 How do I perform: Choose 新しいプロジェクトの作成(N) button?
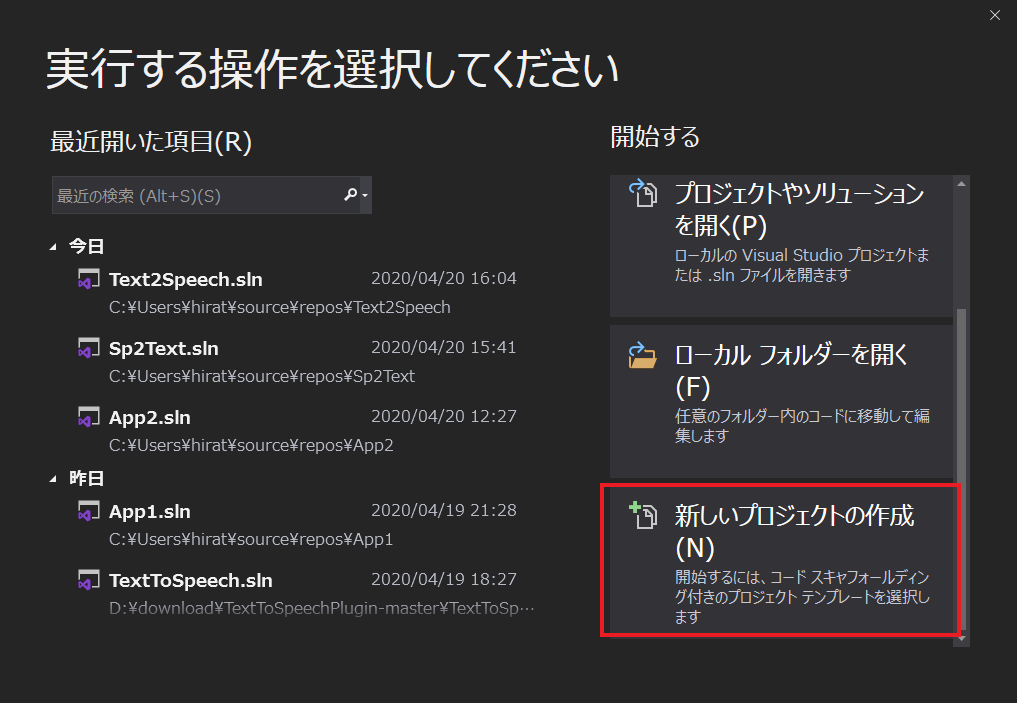[x=782, y=560]
